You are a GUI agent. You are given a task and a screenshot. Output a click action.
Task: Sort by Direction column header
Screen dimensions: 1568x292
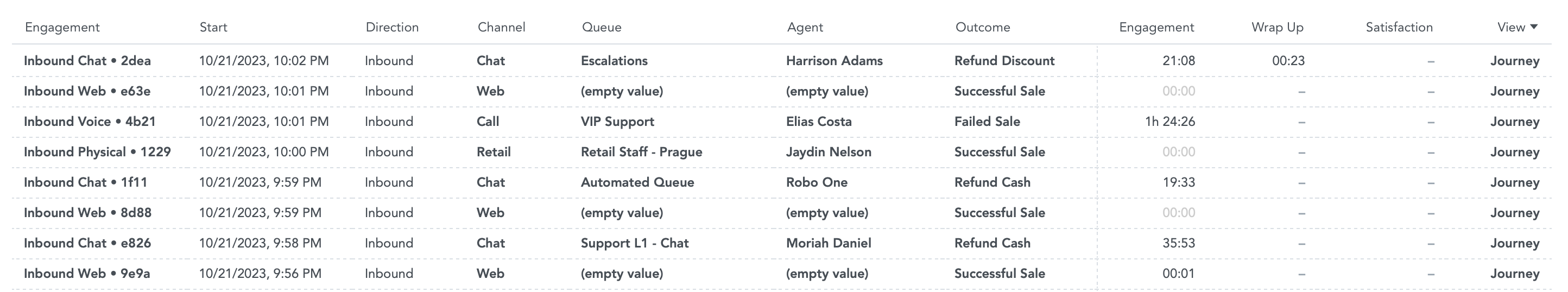tap(392, 27)
